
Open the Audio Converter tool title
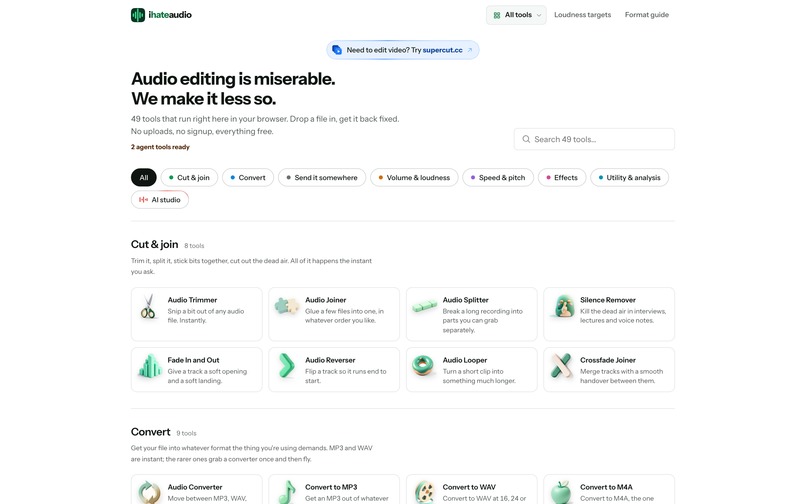click(195, 487)
